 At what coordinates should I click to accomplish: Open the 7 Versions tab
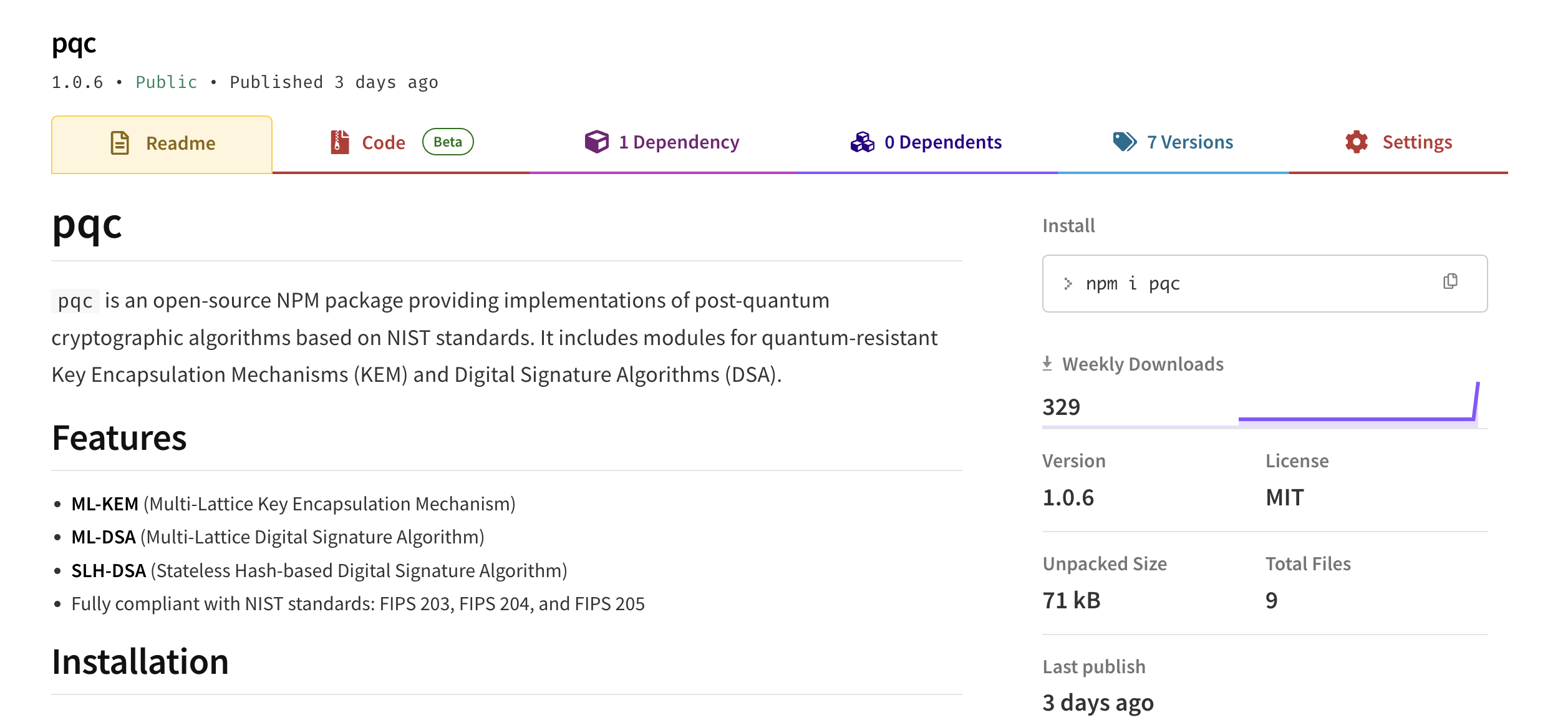click(1190, 142)
